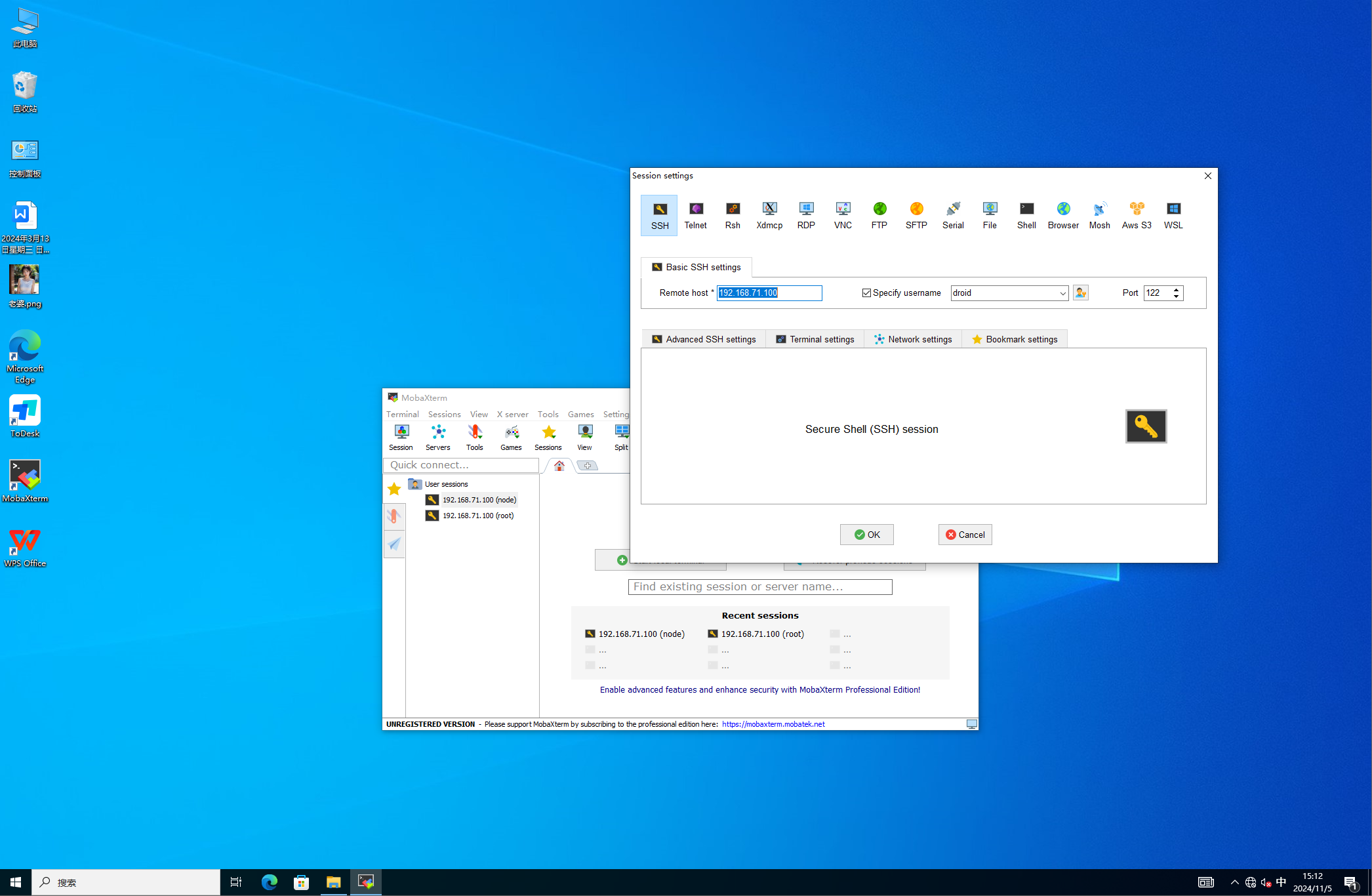The image size is (1372, 896).
Task: Open Microsoft Edge from the taskbar
Action: coord(269,882)
